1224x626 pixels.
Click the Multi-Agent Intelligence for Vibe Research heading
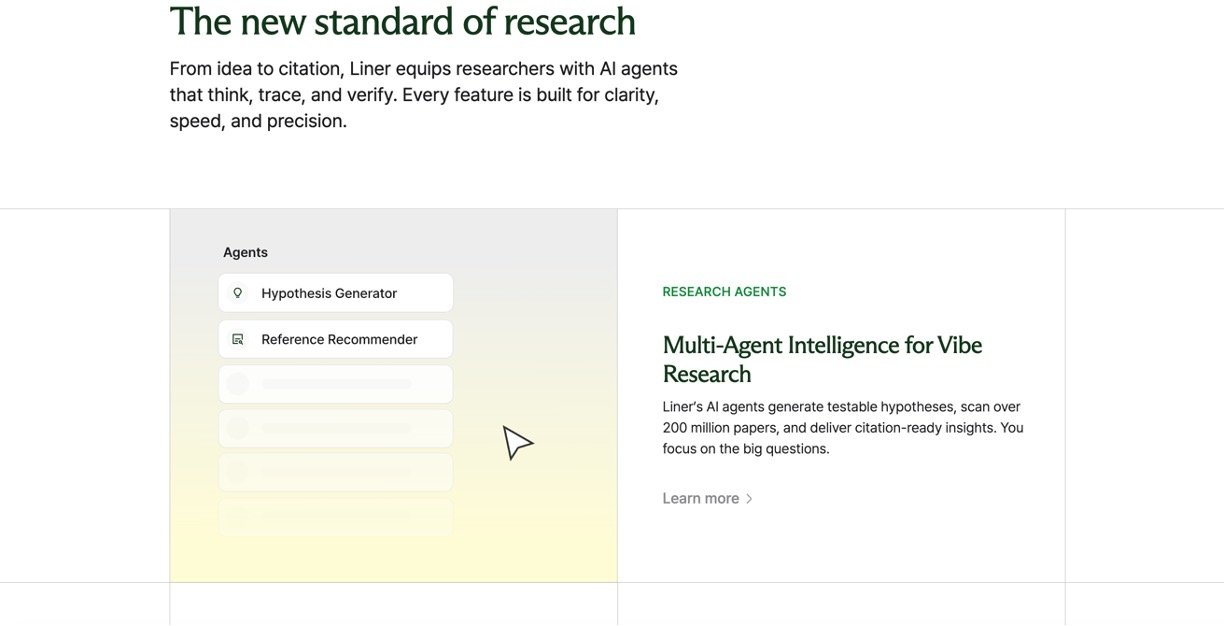click(x=822, y=359)
